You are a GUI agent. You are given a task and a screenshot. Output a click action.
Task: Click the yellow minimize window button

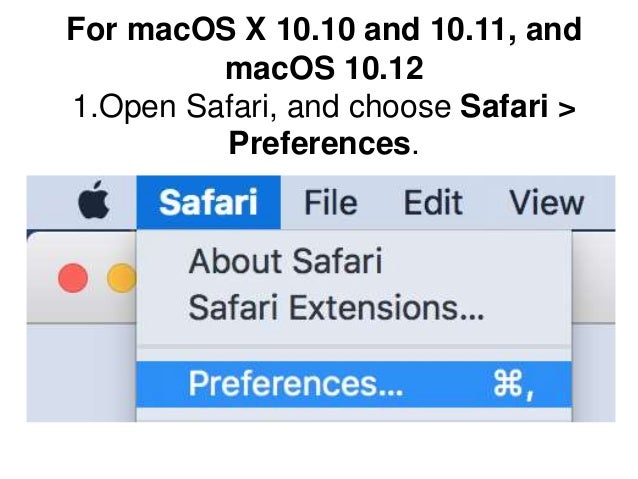tap(121, 278)
